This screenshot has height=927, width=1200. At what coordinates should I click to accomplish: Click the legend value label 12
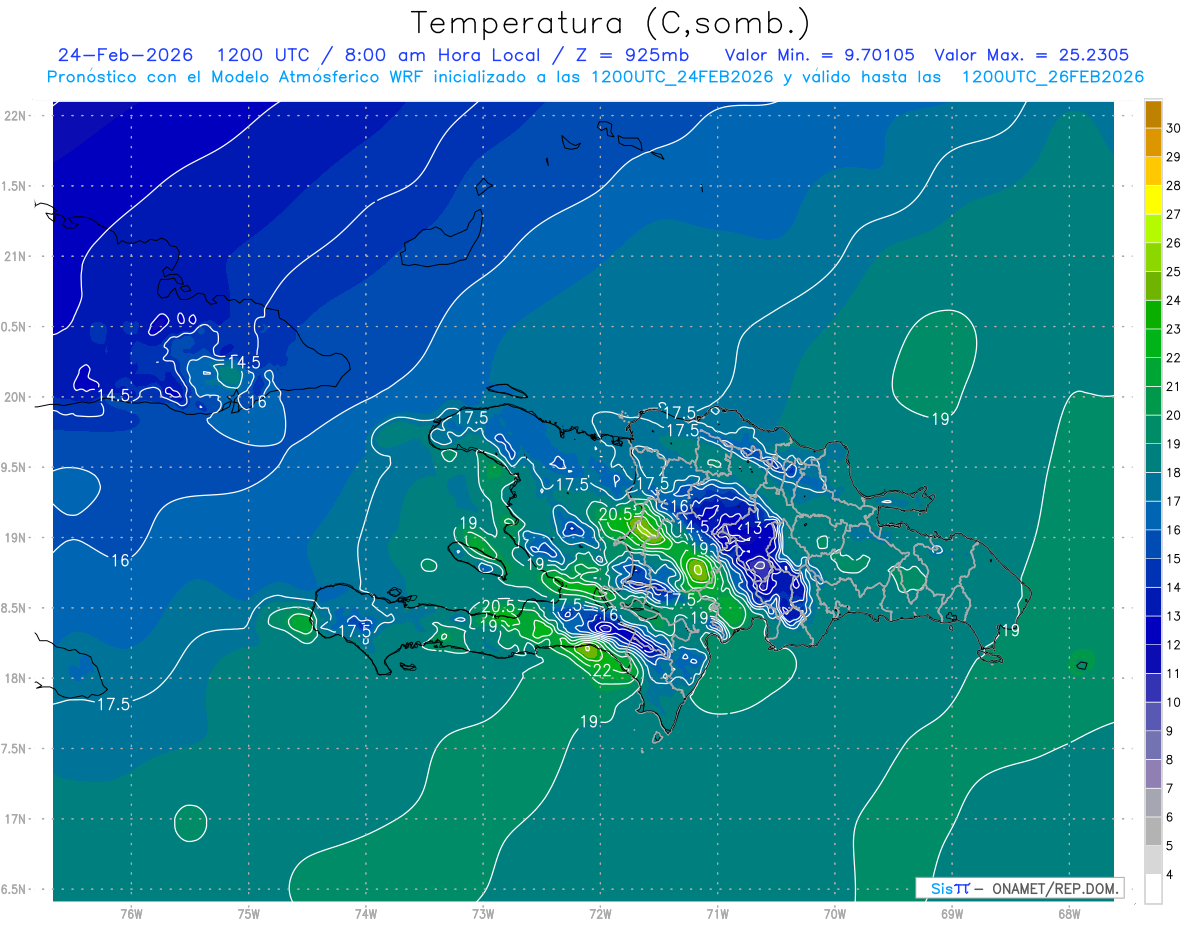(x=1174, y=645)
